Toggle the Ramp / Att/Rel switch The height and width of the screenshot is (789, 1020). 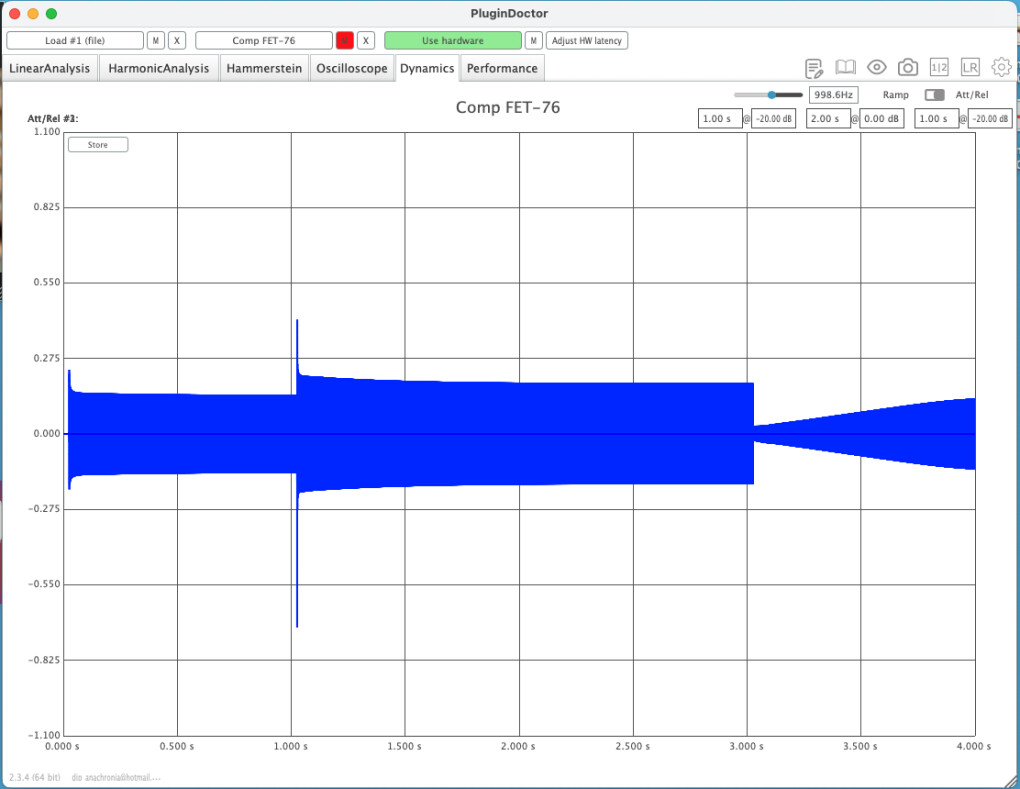click(934, 95)
